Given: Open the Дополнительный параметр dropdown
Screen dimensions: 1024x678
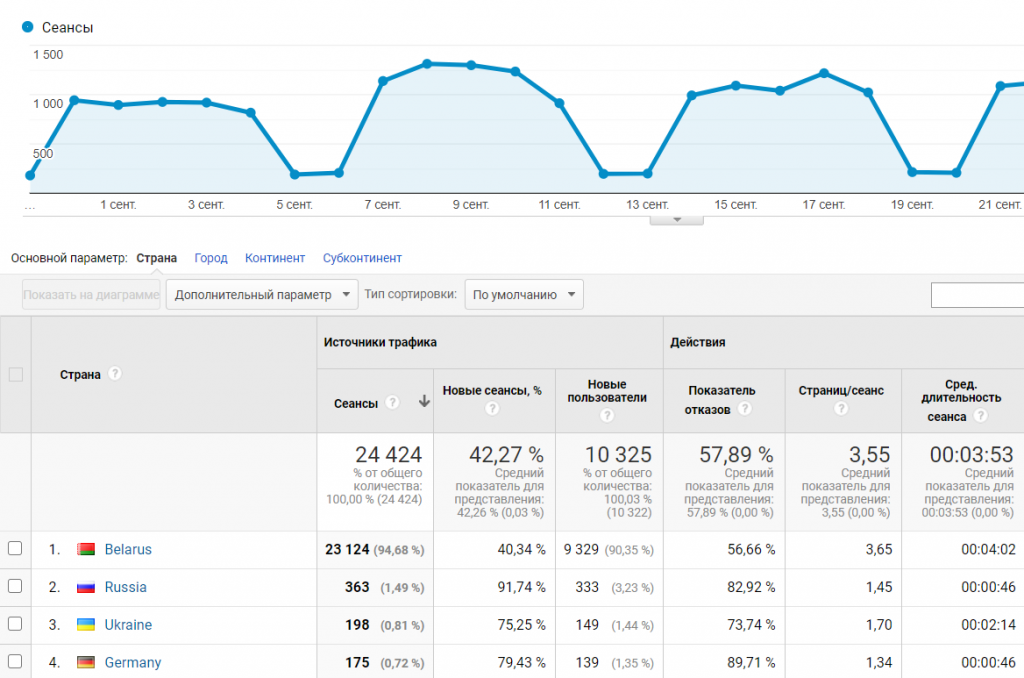Looking at the screenshot, I should (262, 295).
